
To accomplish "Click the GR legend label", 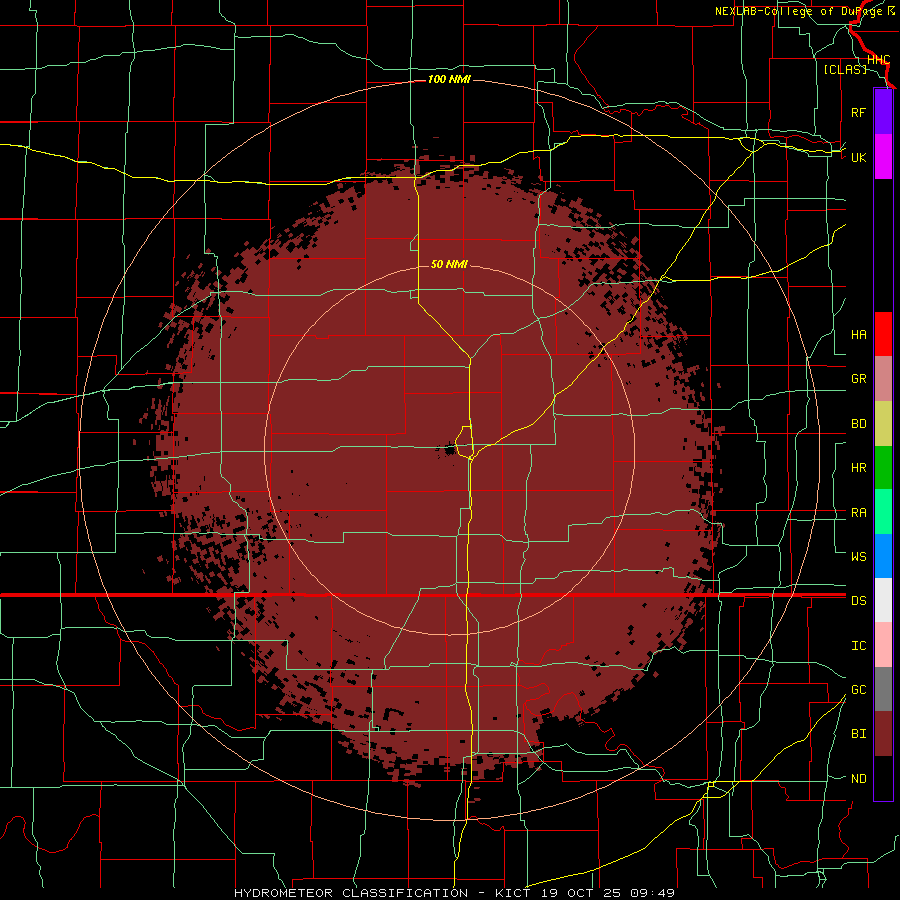I will (x=858, y=379).
